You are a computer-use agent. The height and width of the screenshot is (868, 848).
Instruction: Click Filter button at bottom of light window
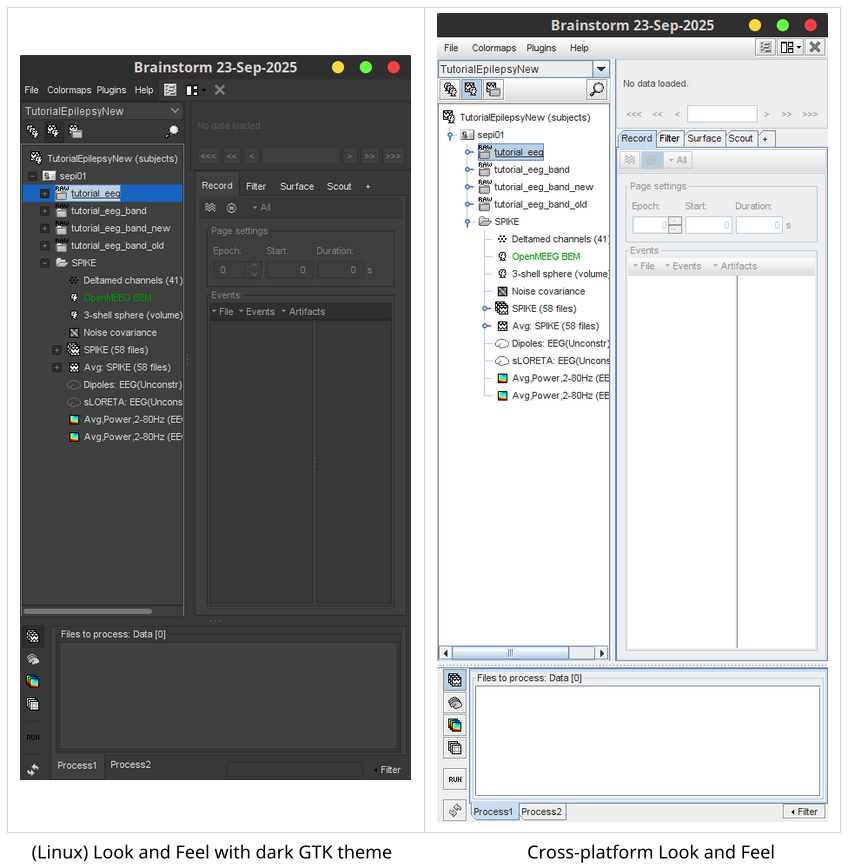tap(803, 812)
